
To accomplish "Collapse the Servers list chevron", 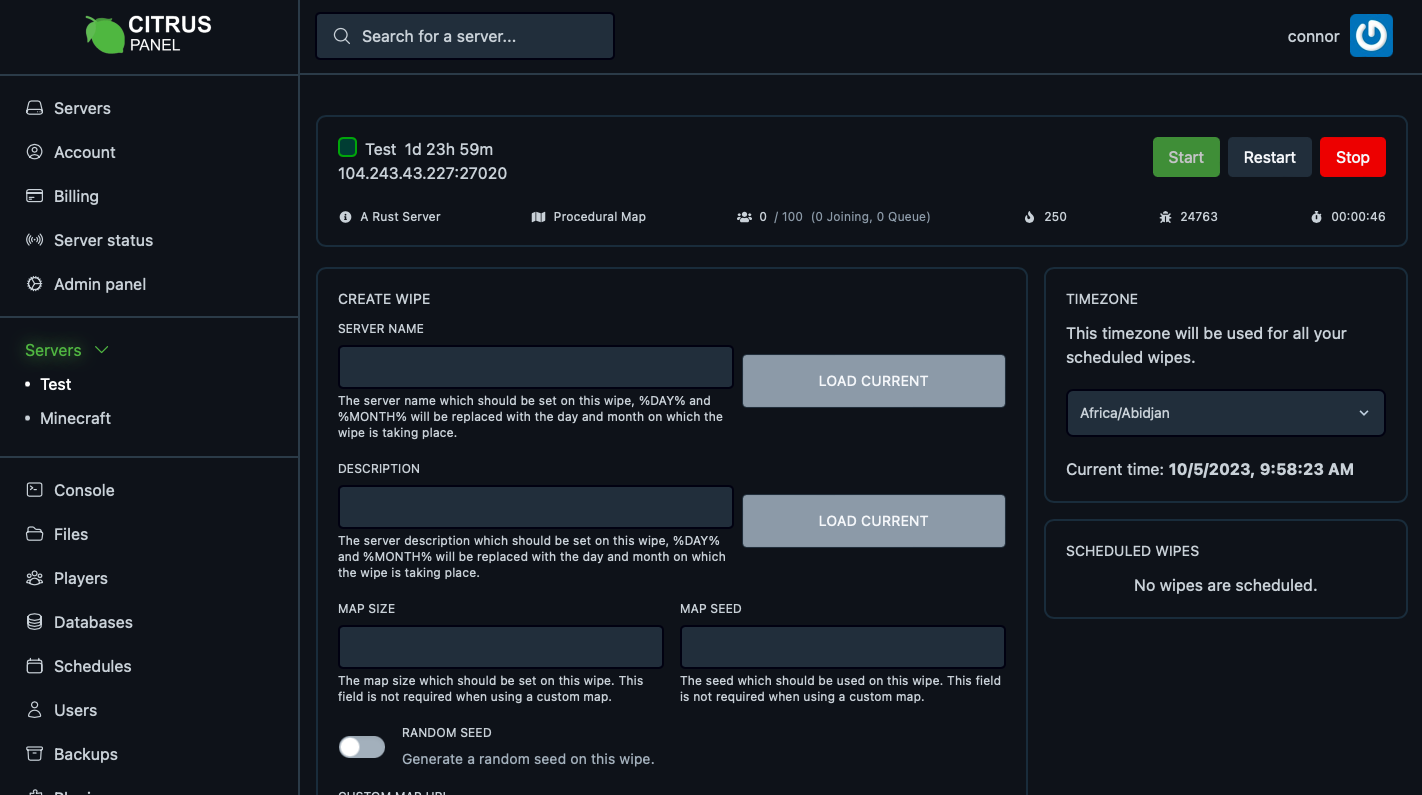I will tap(101, 350).
